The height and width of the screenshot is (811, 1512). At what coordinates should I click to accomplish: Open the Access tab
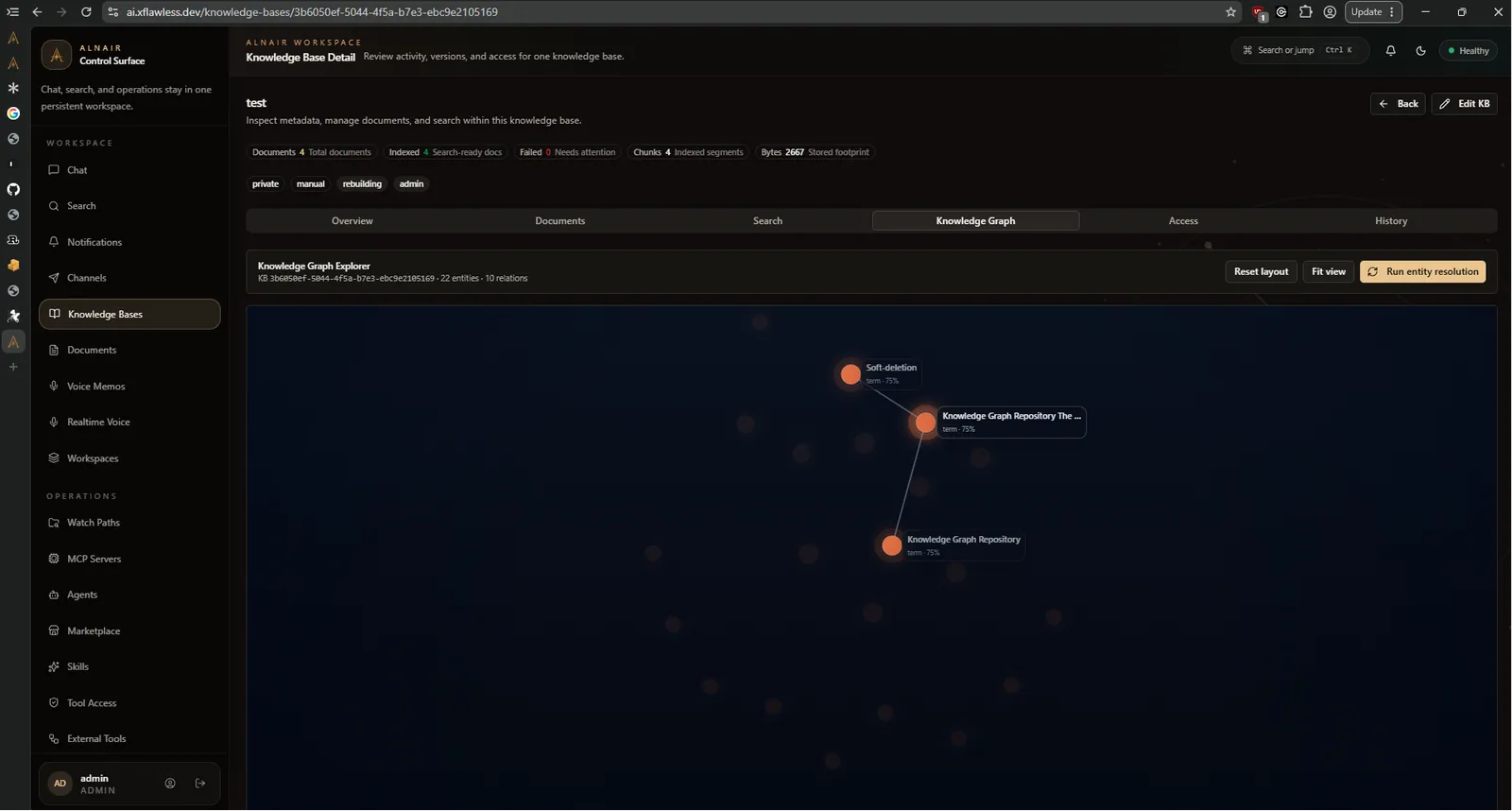click(1183, 221)
